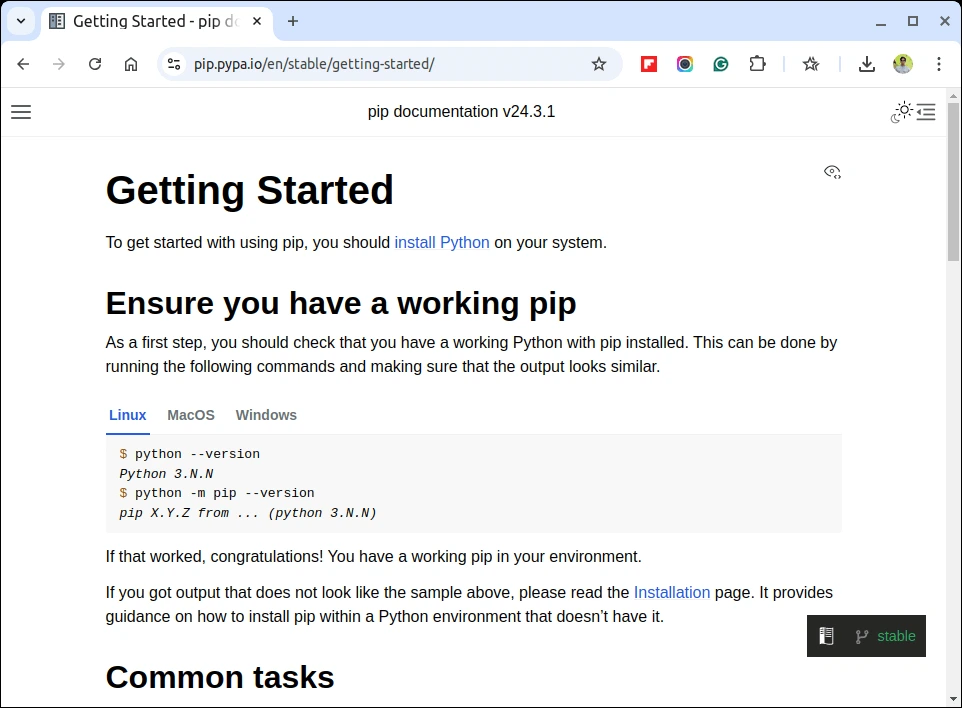Viewport: 962px width, 708px height.
Task: Open the left sidebar hamburger menu
Action: (21, 112)
